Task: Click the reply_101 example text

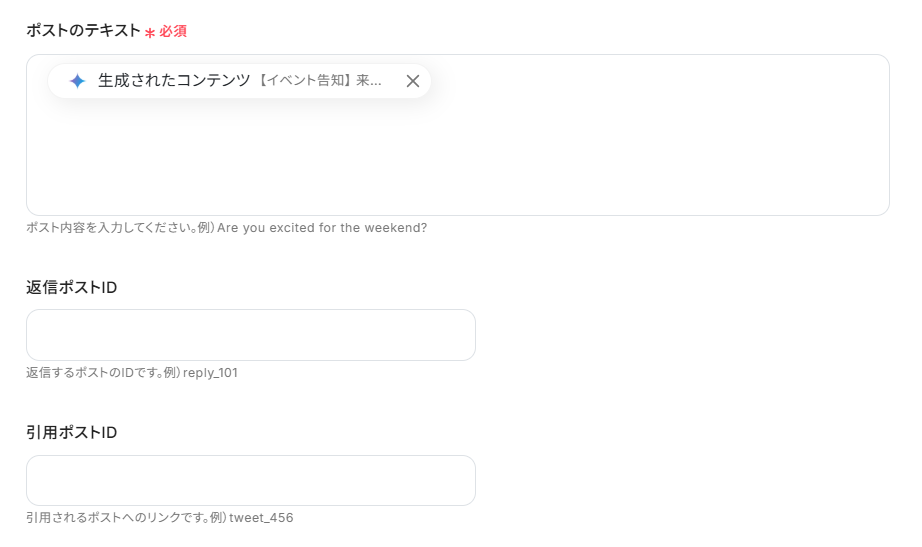Action: pos(210,373)
